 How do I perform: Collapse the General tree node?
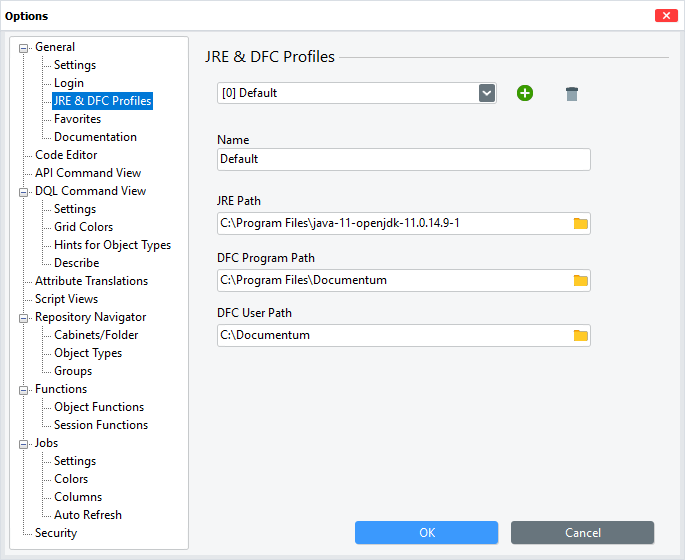coord(25,47)
